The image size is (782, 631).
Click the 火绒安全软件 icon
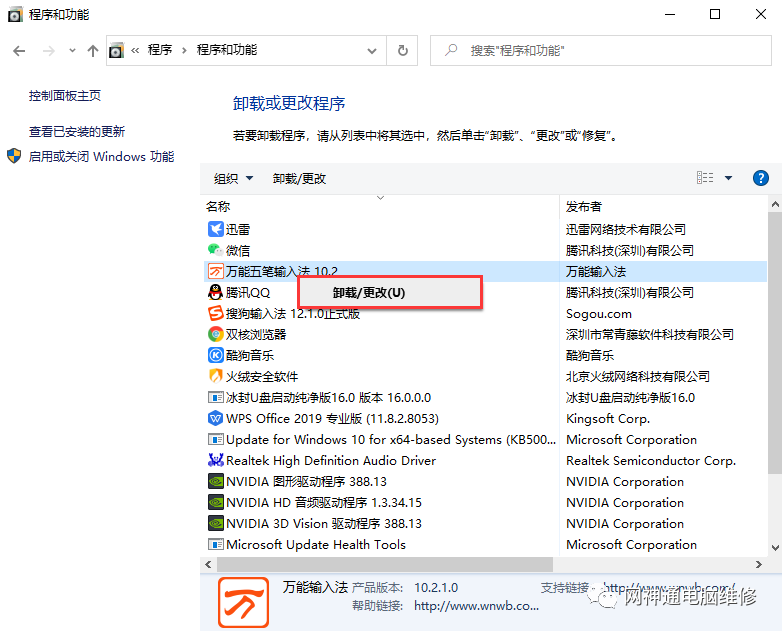point(215,376)
